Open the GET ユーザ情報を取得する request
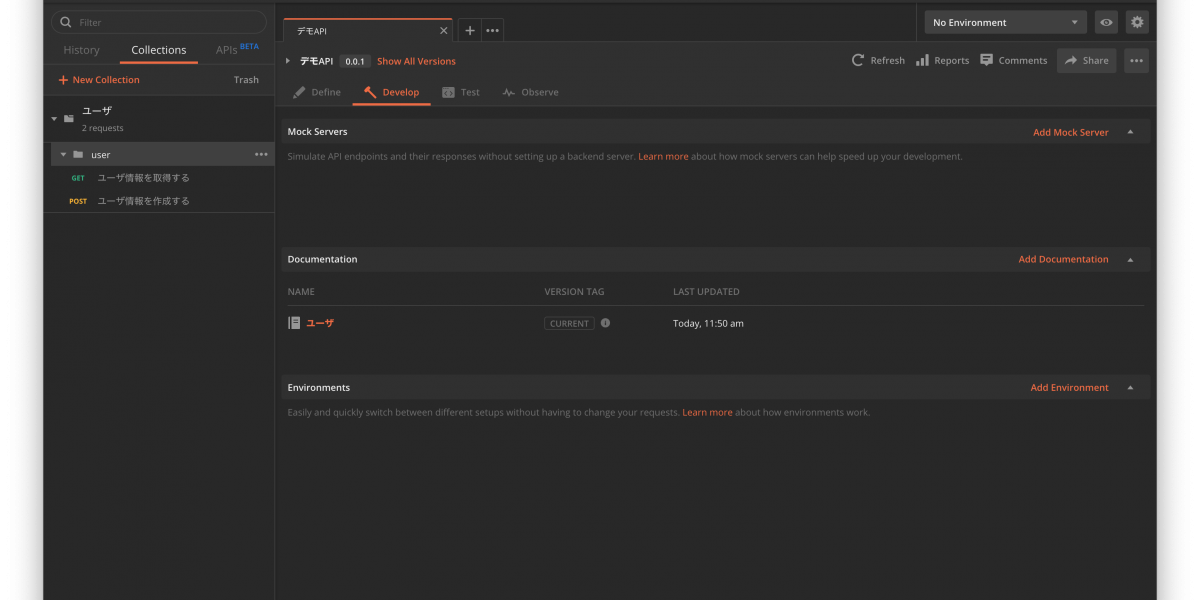The image size is (1200, 600). (143, 178)
